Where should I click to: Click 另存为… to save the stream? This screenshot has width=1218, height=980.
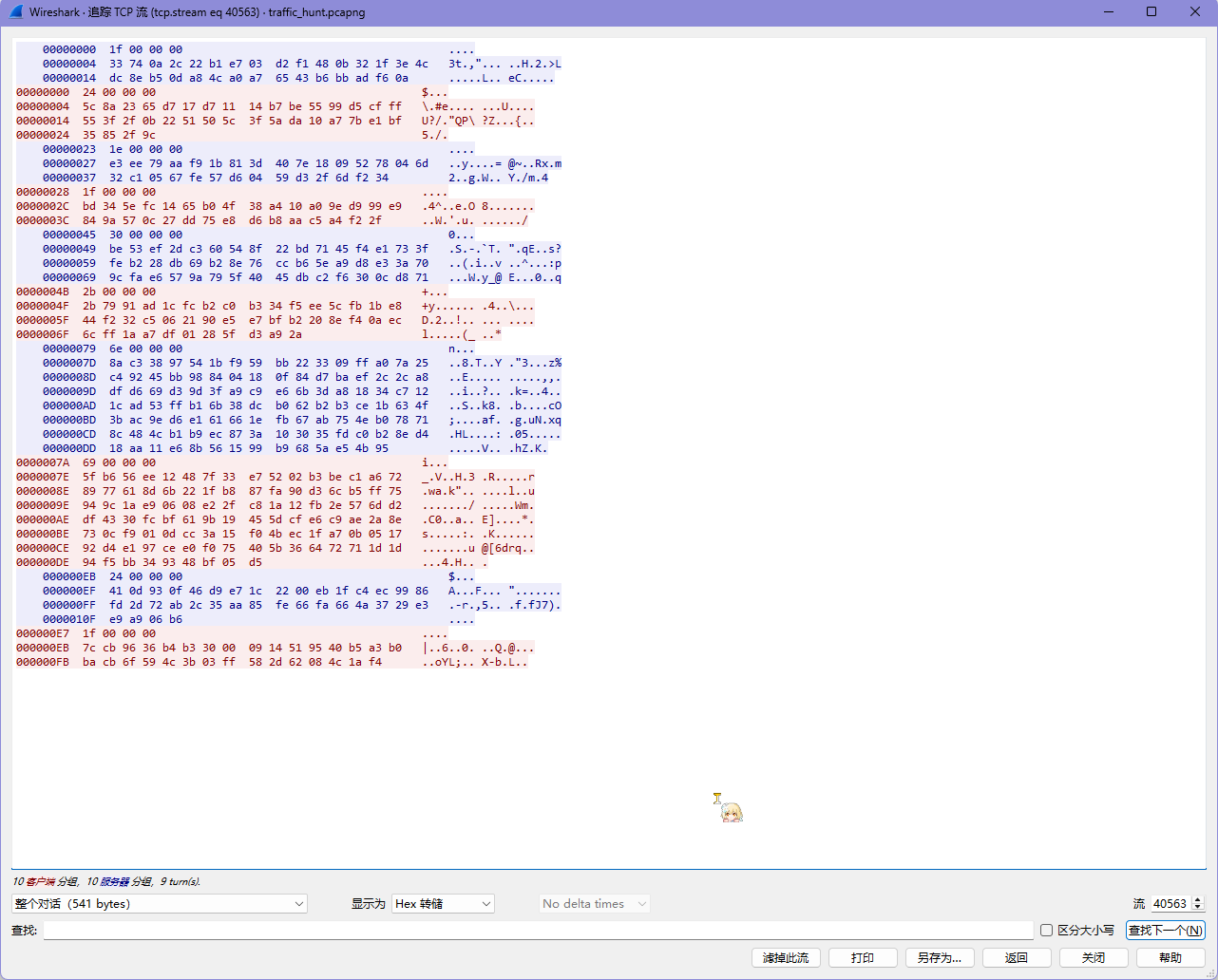pyautogui.click(x=940, y=957)
